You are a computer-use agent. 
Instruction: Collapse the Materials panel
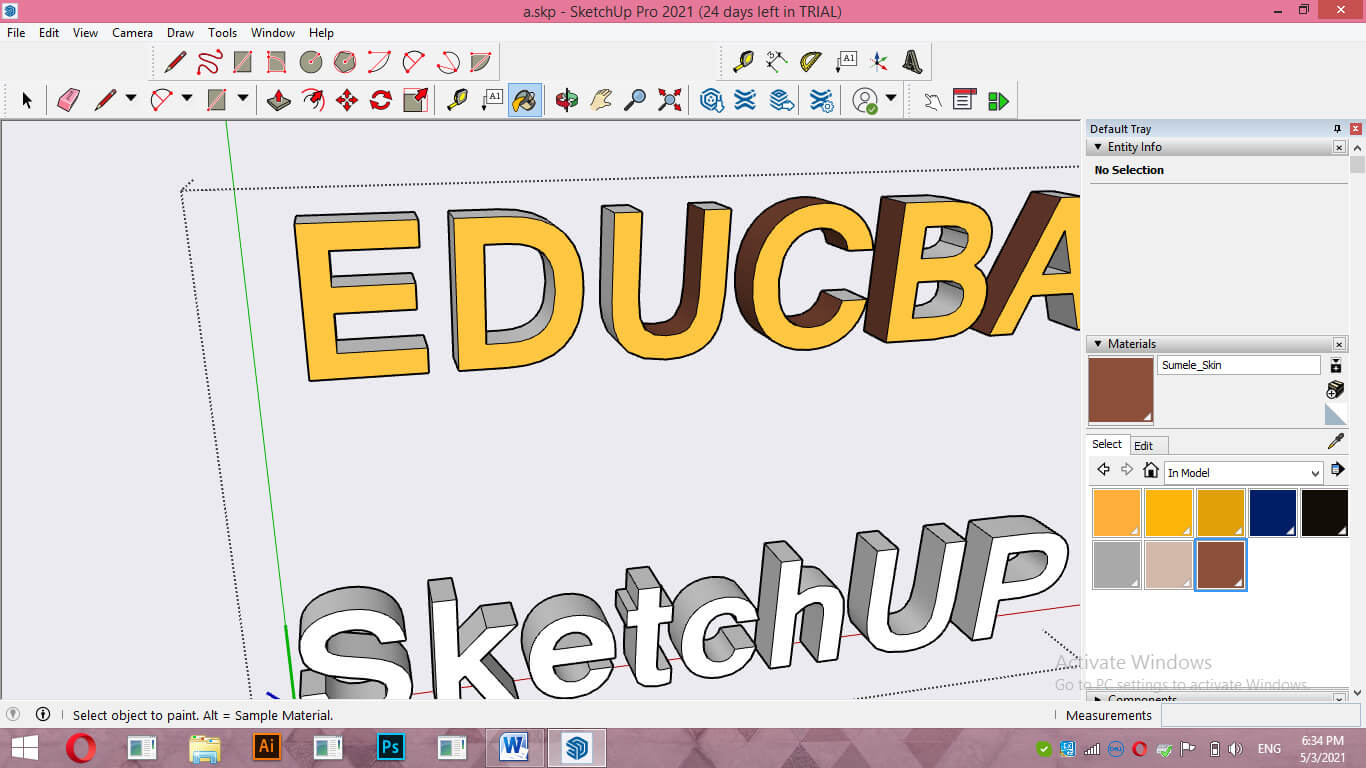[1098, 344]
